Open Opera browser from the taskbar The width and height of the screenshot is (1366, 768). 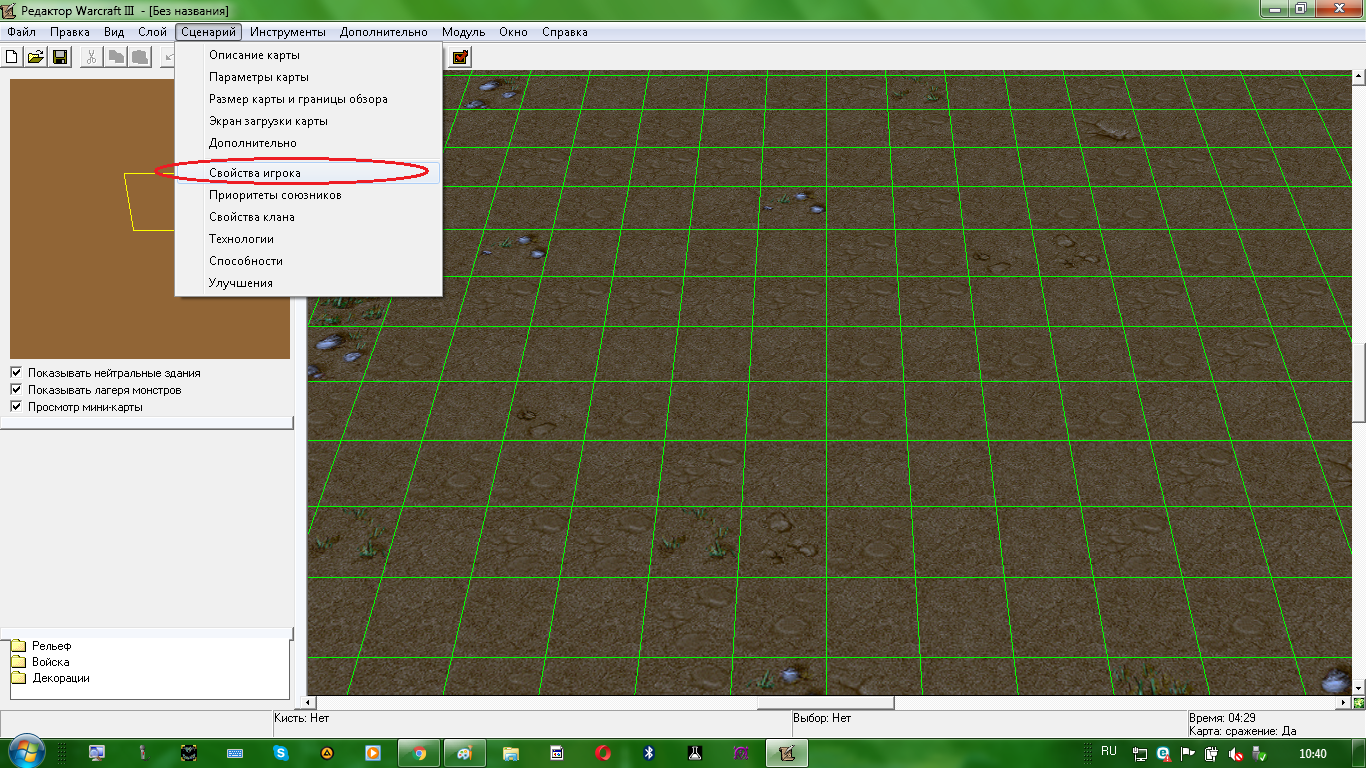coord(603,752)
